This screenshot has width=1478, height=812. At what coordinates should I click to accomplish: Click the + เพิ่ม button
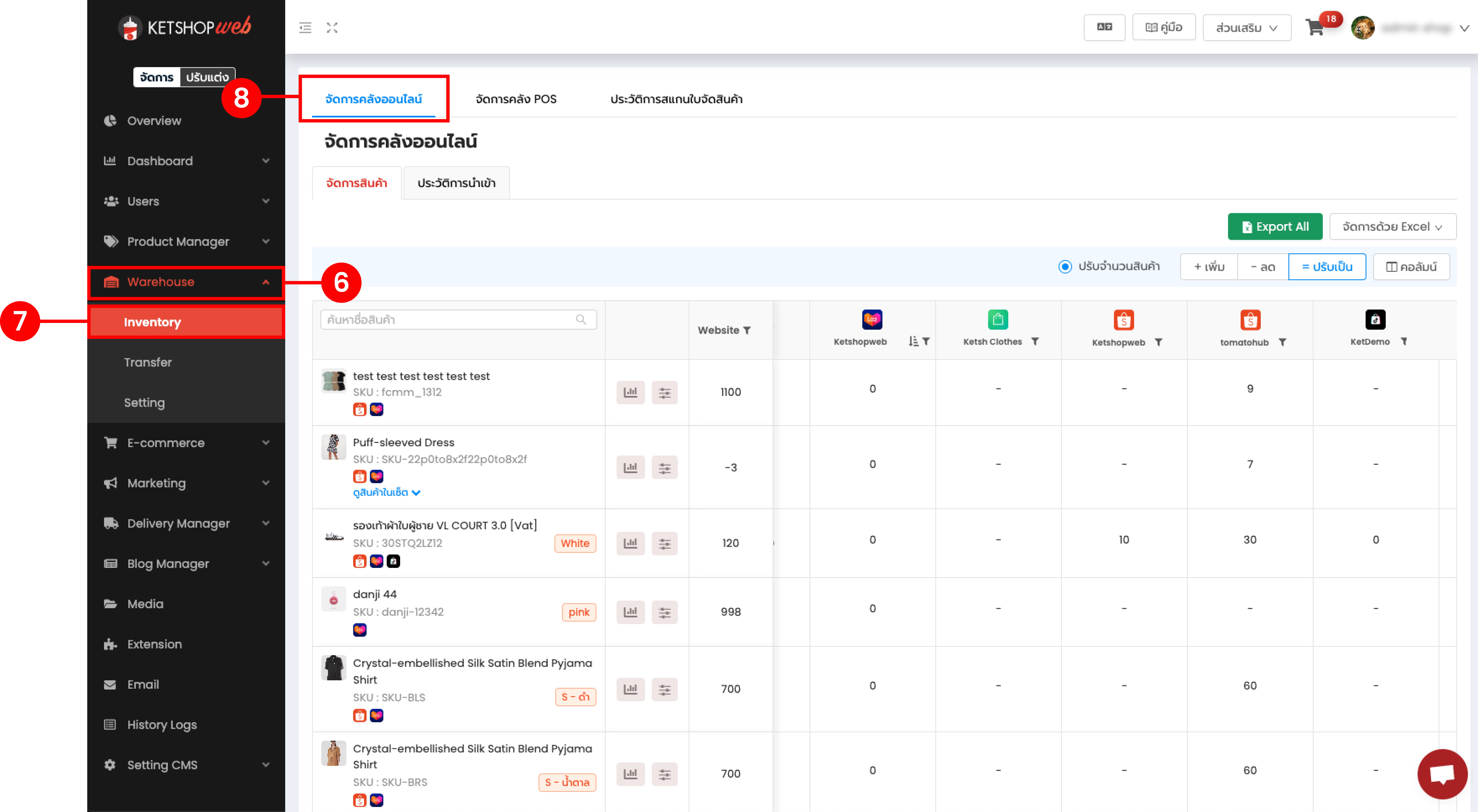point(1209,267)
